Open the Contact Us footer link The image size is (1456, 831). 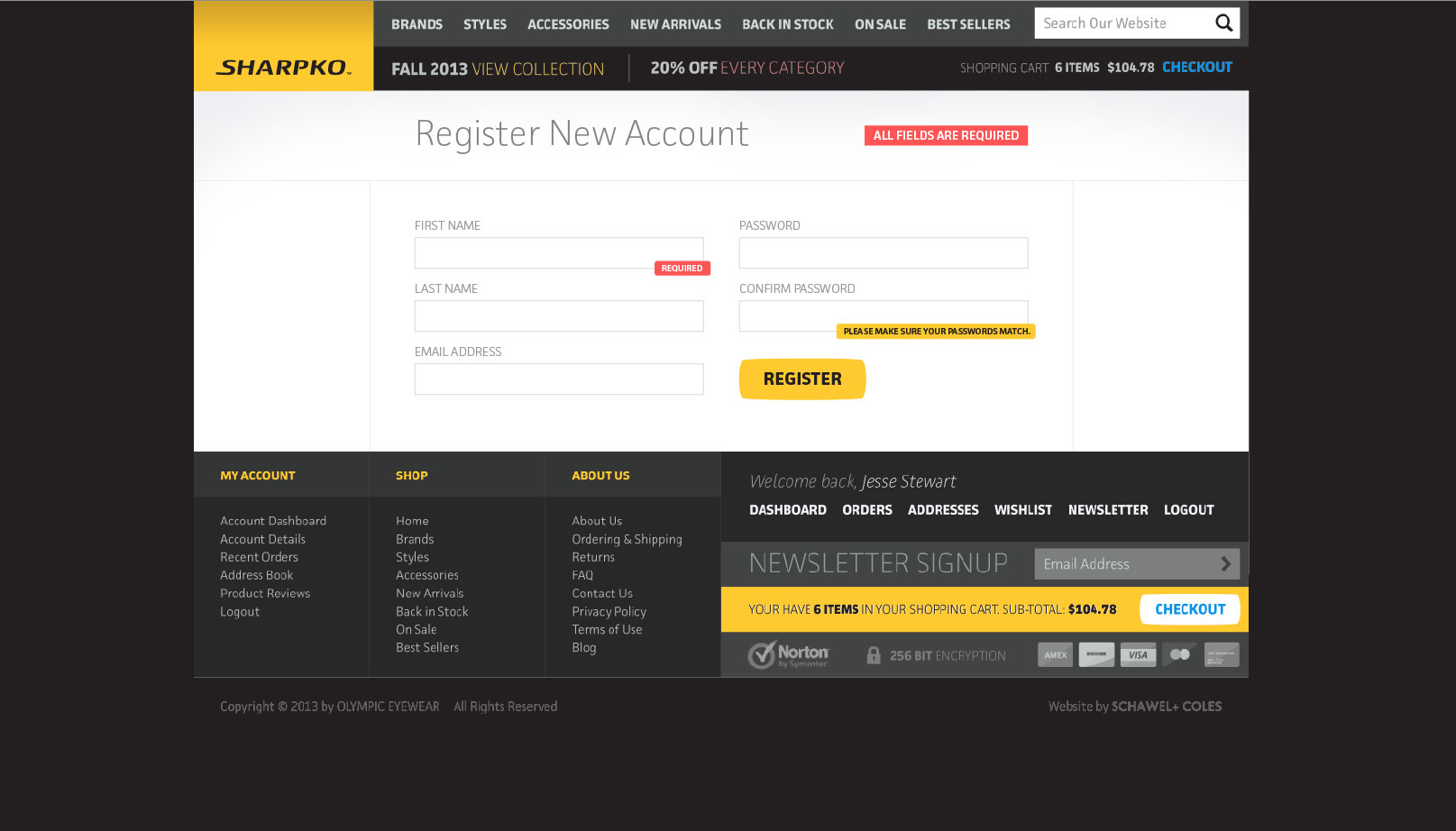602,593
